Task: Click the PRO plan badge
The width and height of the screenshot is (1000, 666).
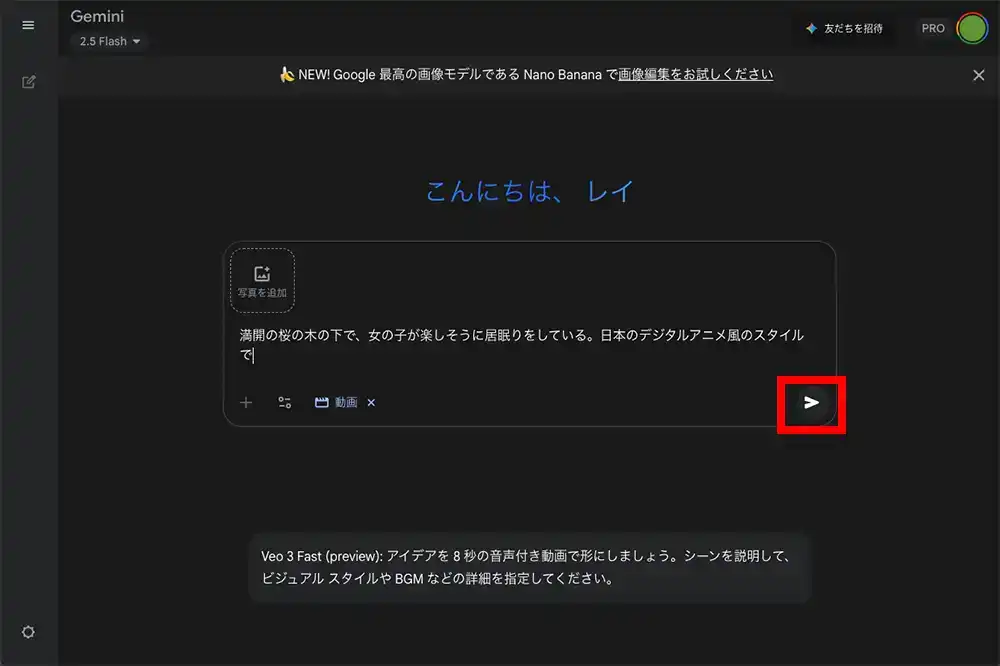Action: 932,28
